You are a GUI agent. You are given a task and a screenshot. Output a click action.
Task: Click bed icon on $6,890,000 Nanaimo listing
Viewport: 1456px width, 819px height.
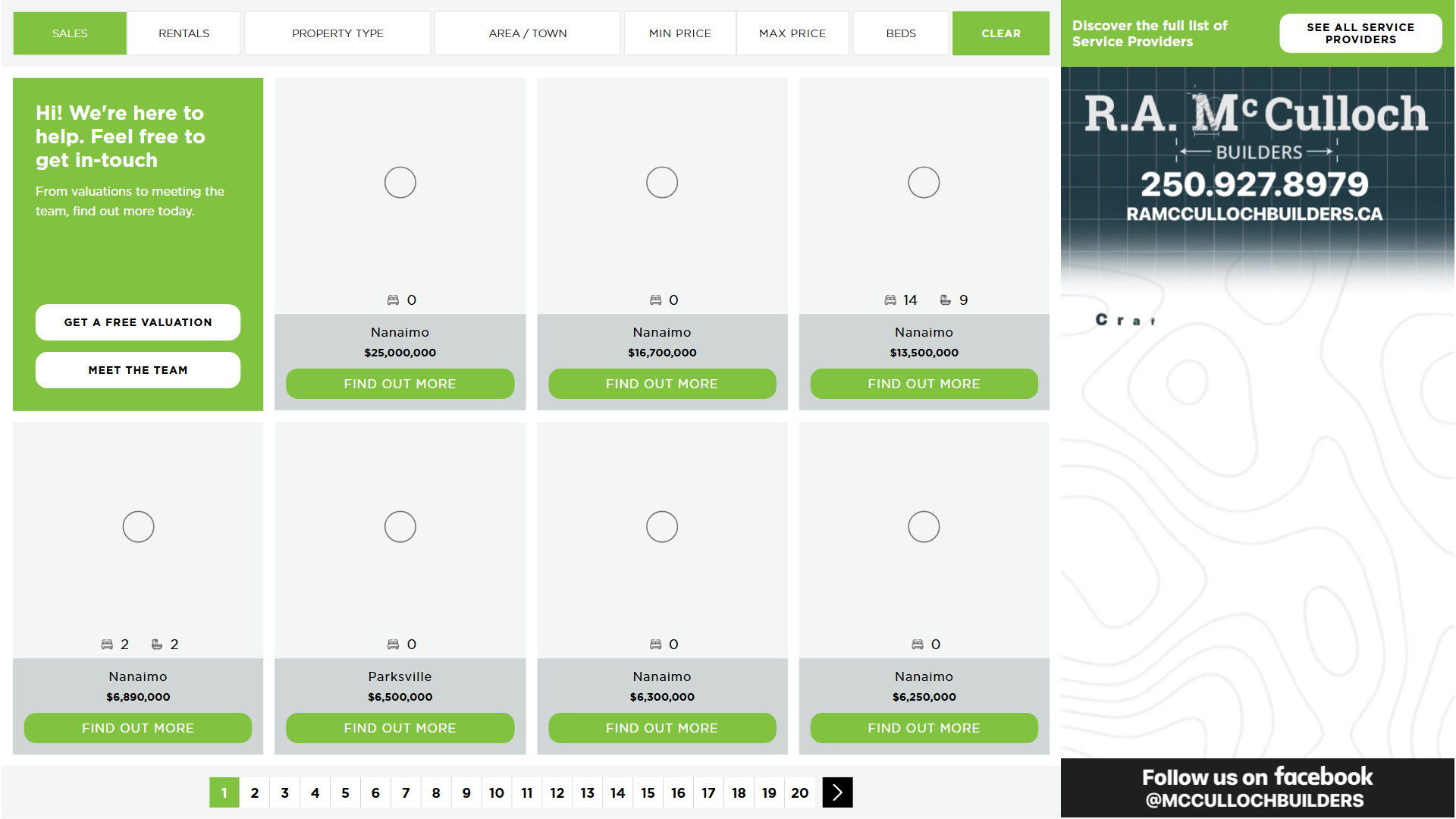point(107,645)
